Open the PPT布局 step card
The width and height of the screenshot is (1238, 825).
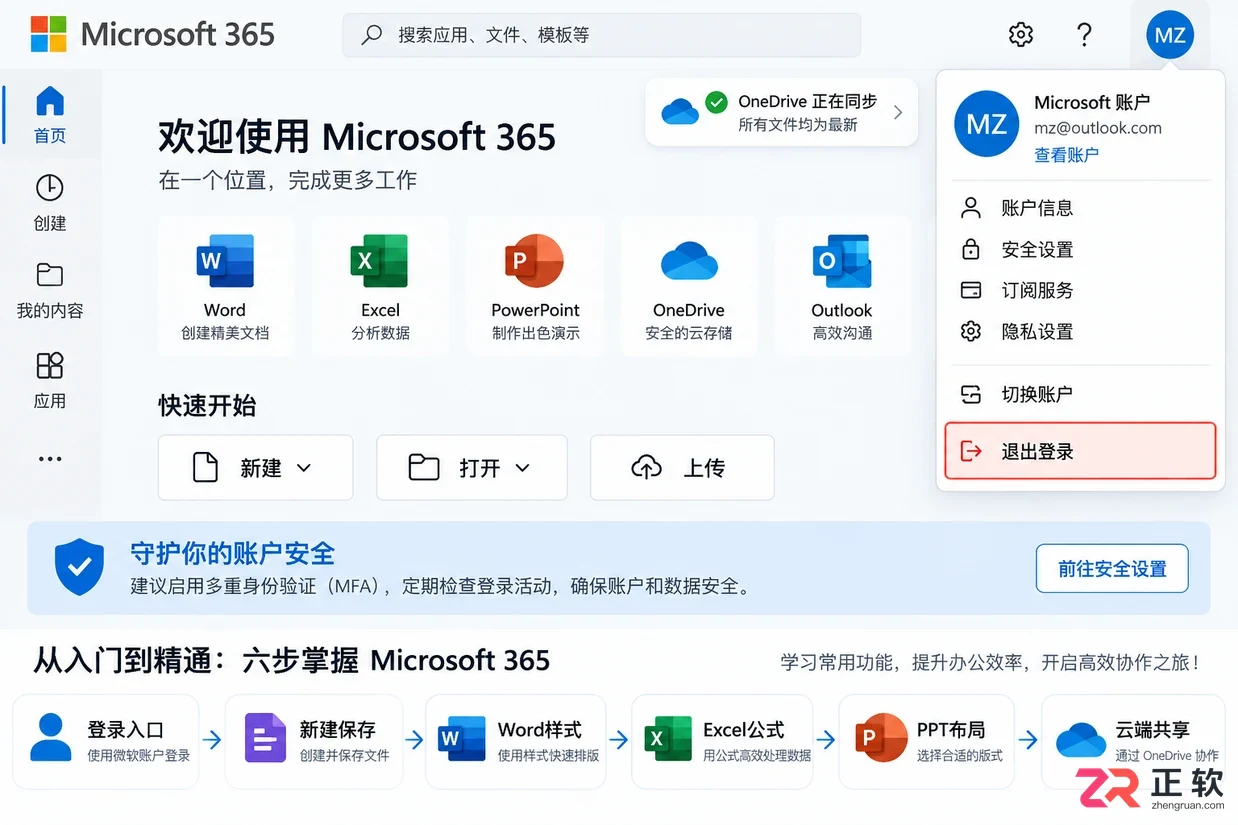coord(926,741)
